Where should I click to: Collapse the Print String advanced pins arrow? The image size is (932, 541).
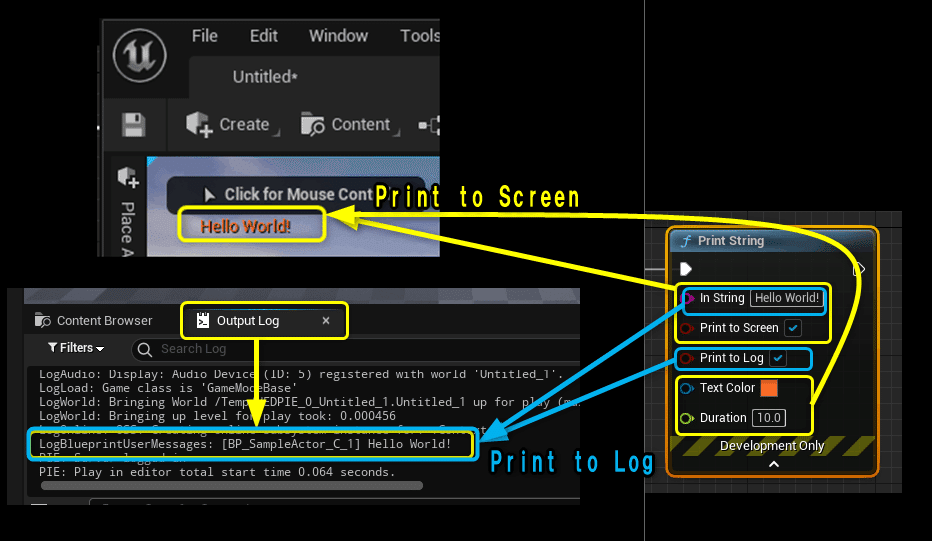[773, 464]
